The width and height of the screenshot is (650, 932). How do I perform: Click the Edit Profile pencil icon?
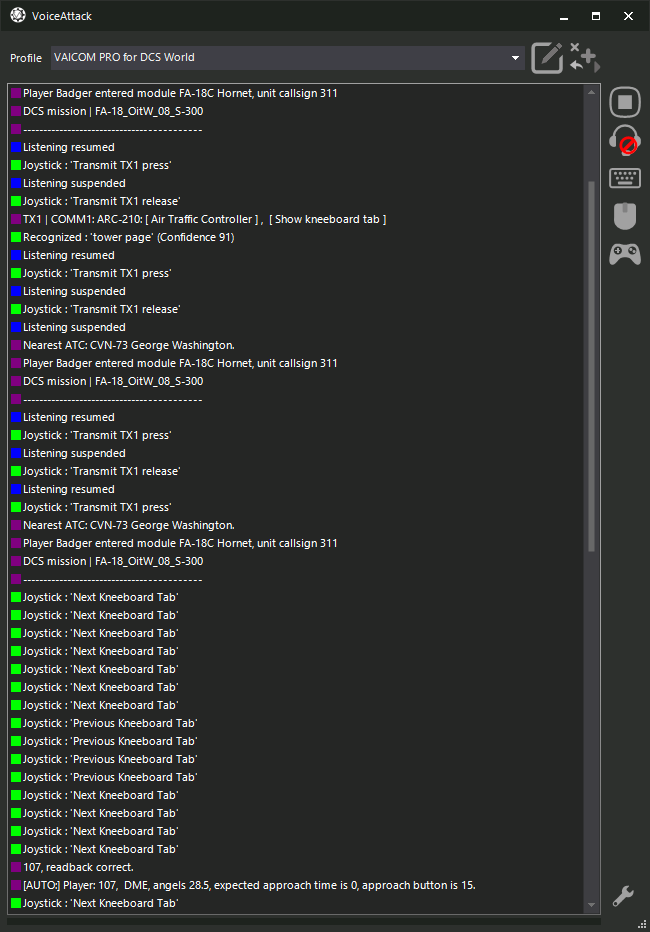pyautogui.click(x=547, y=58)
